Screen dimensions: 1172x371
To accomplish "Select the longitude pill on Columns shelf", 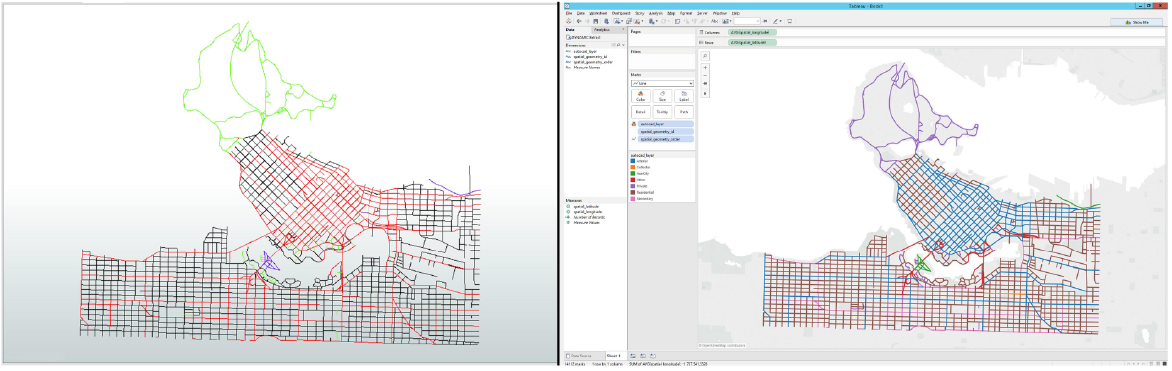I will (753, 33).
